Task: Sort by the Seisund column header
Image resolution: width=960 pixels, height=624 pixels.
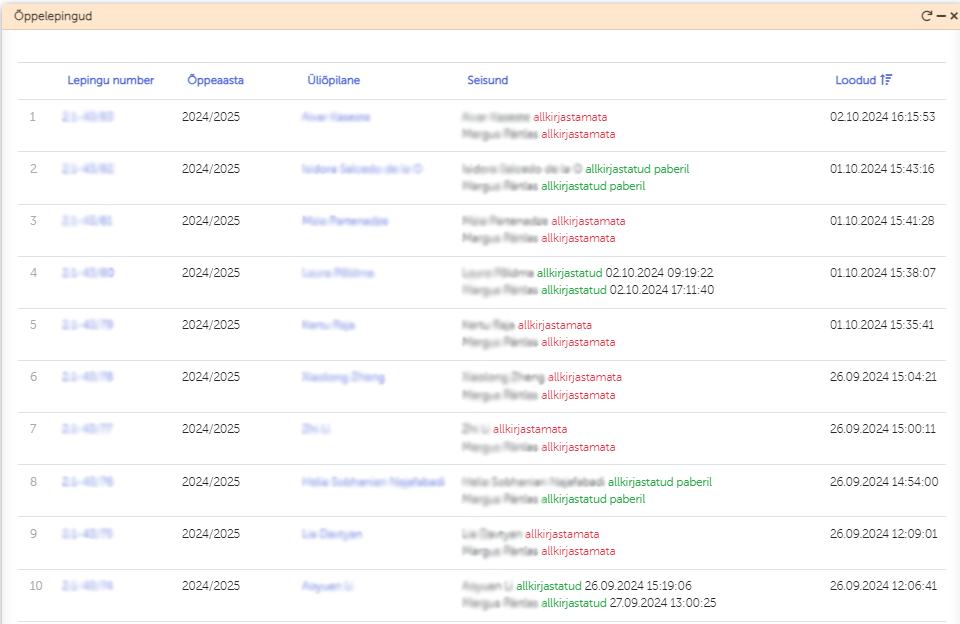Action: [487, 80]
